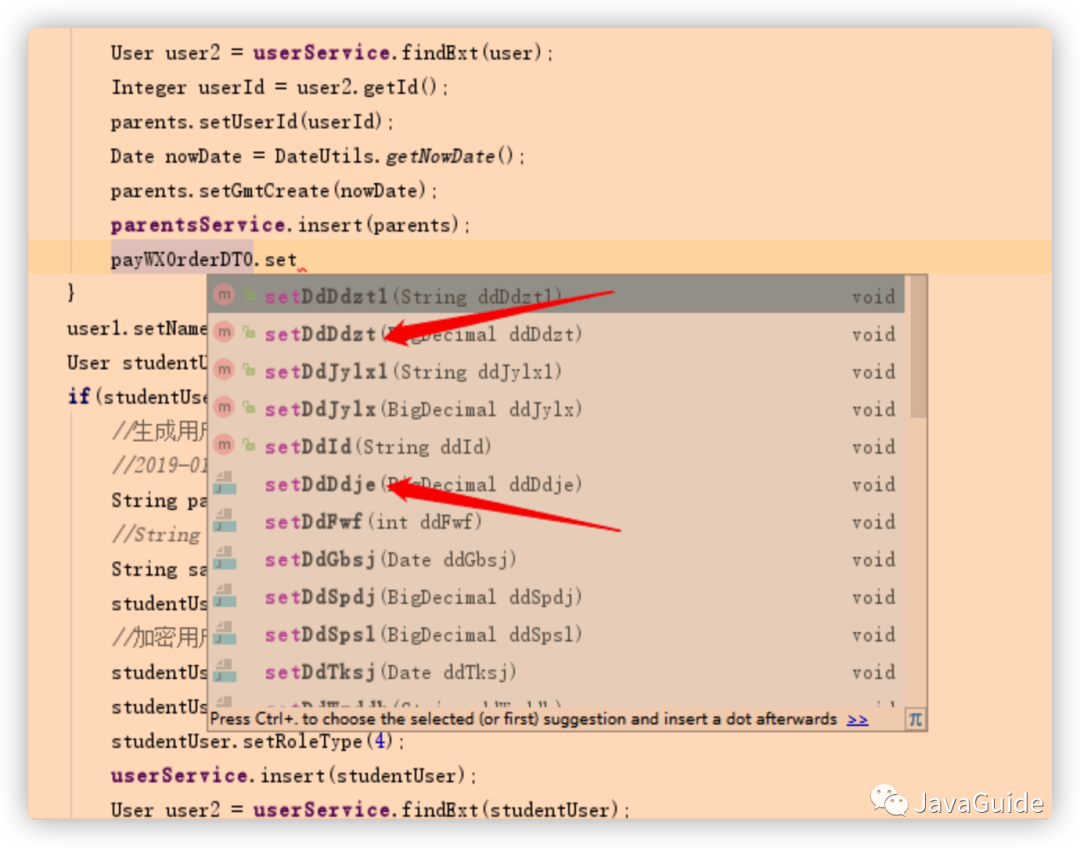
Task: Click getNowDate() method call
Action: [450, 156]
